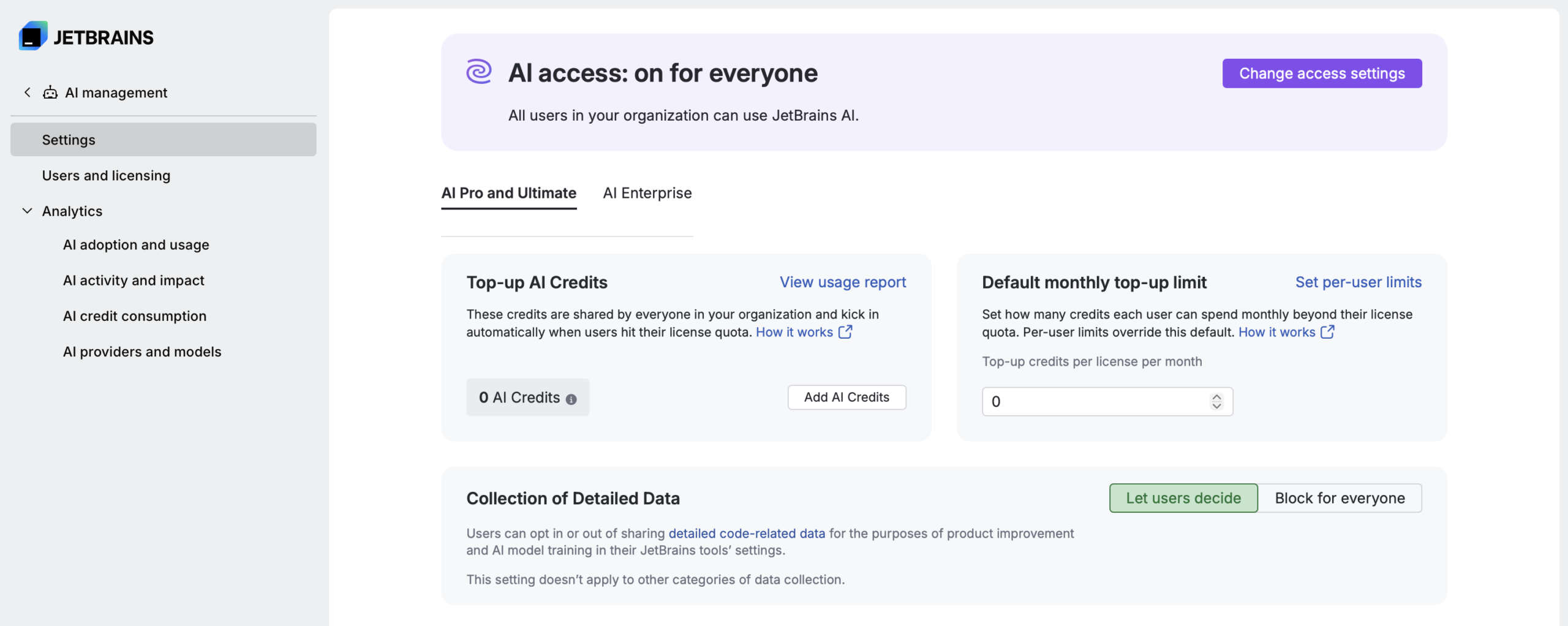Select the AI Pro and Ultimate tab

click(x=509, y=193)
